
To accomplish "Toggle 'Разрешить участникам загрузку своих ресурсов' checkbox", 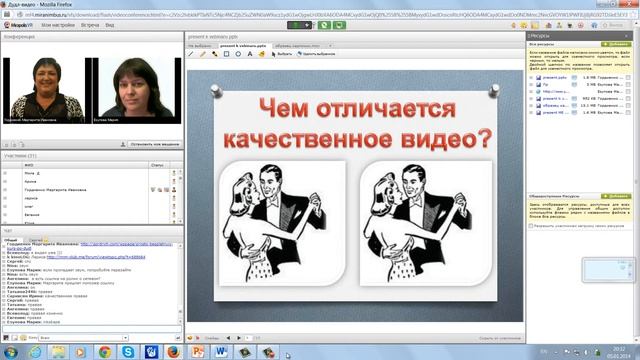I will pos(531,226).
